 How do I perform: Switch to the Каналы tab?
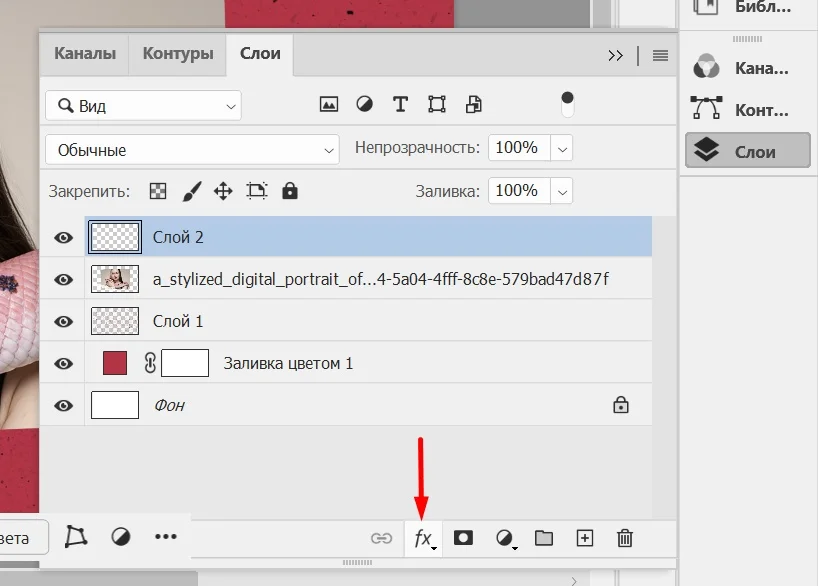click(85, 53)
